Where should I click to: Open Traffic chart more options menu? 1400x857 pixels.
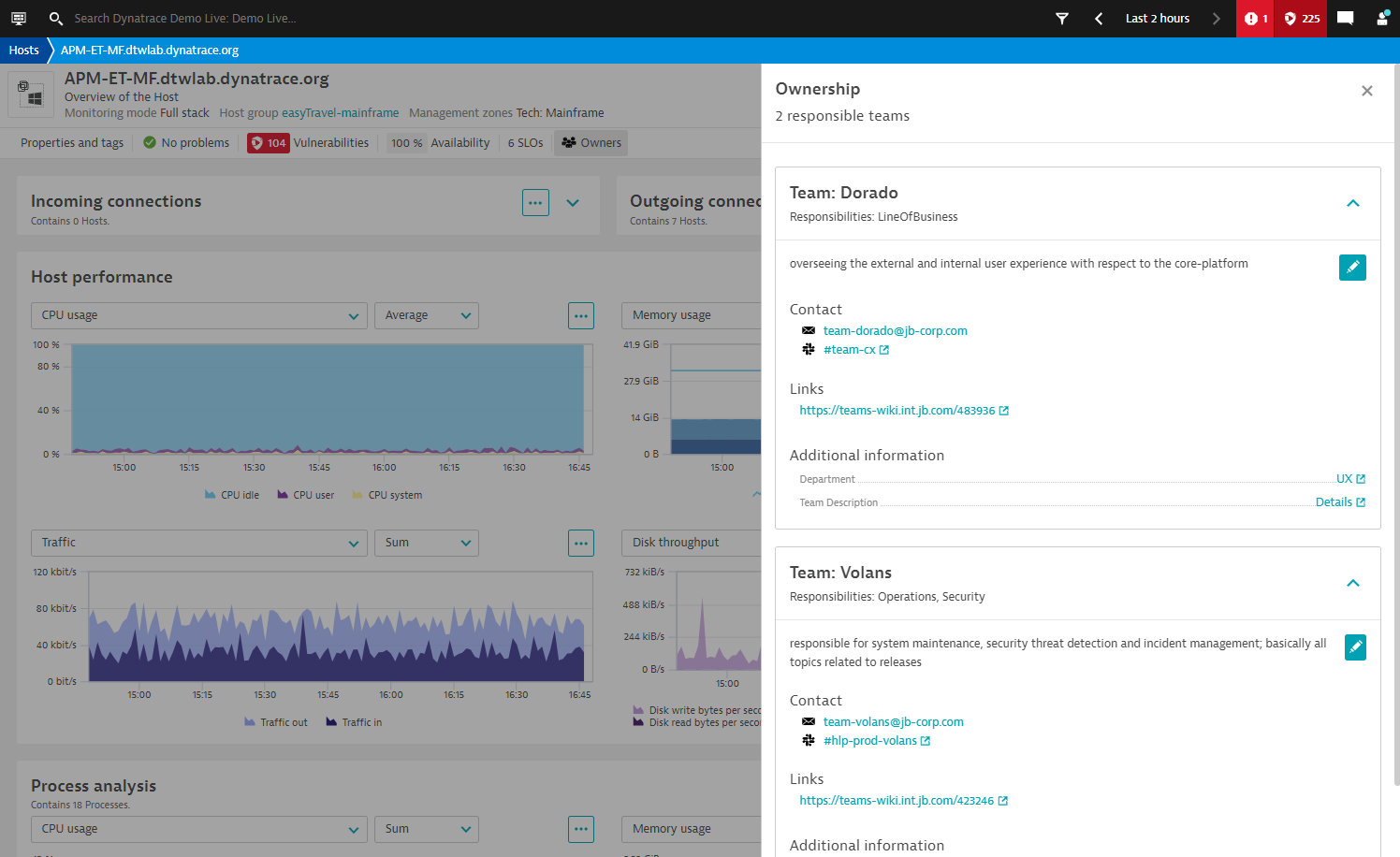click(581, 543)
